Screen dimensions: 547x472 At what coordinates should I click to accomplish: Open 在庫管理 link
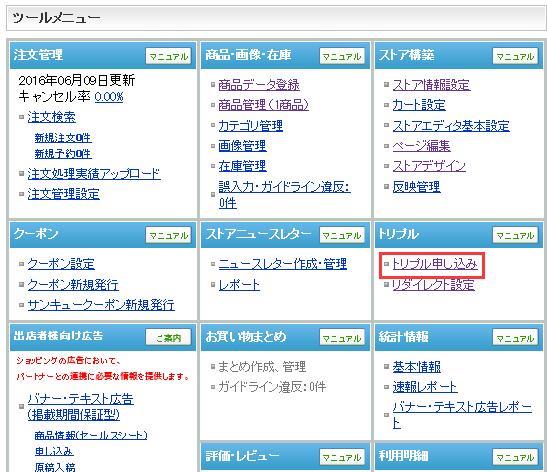pyautogui.click(x=242, y=166)
